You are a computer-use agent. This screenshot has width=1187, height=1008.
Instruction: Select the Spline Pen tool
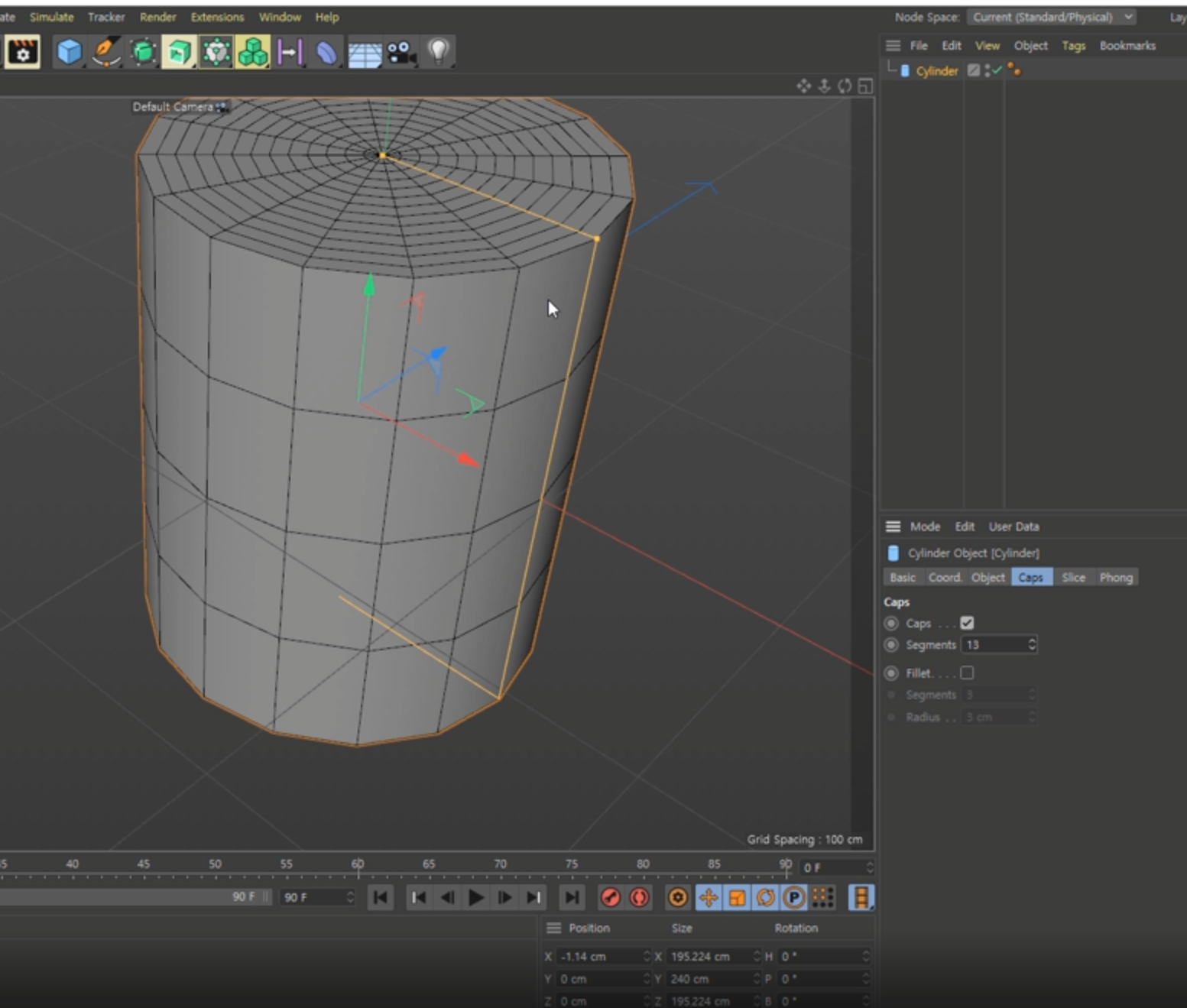click(x=105, y=53)
